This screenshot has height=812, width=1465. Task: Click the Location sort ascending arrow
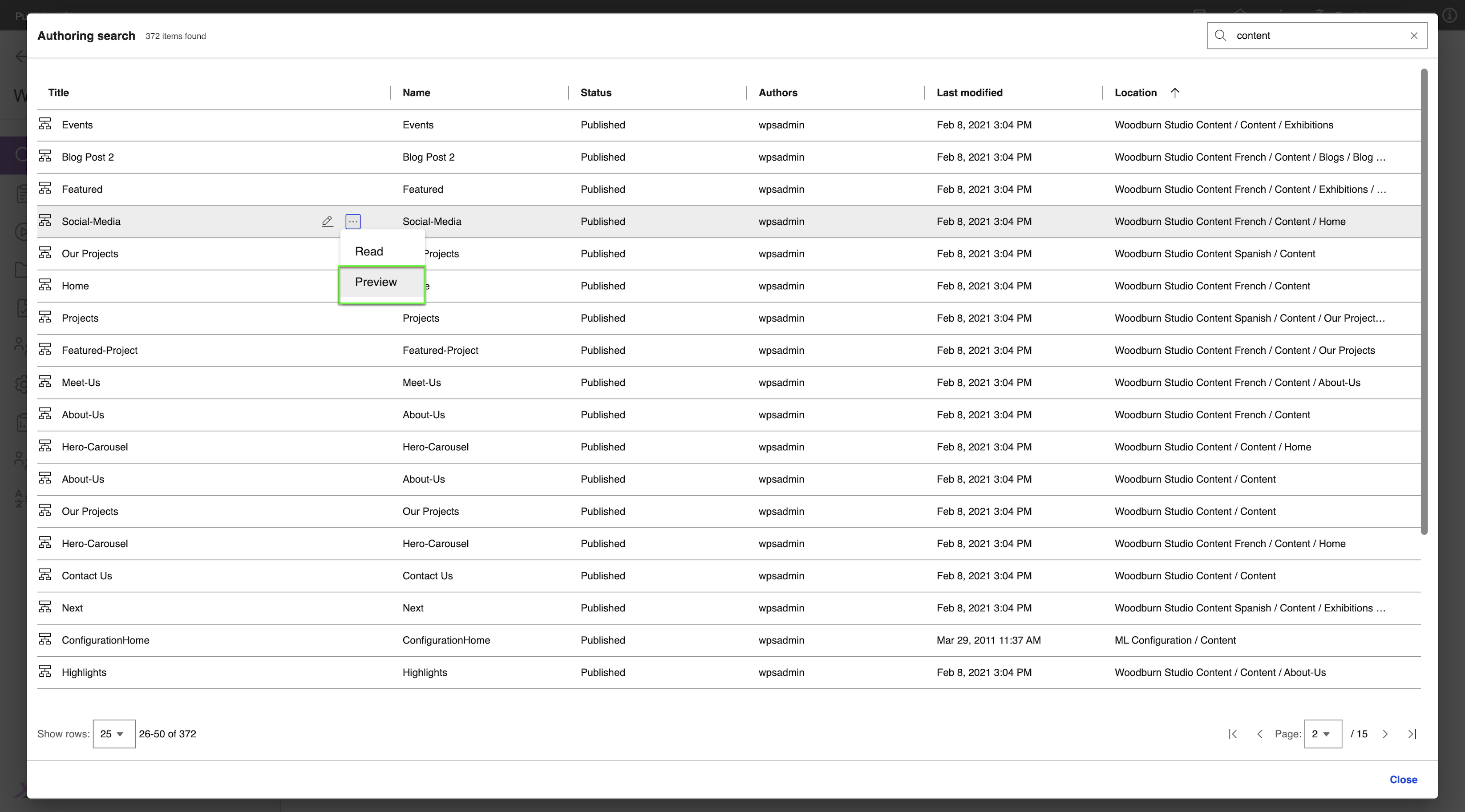tap(1175, 93)
